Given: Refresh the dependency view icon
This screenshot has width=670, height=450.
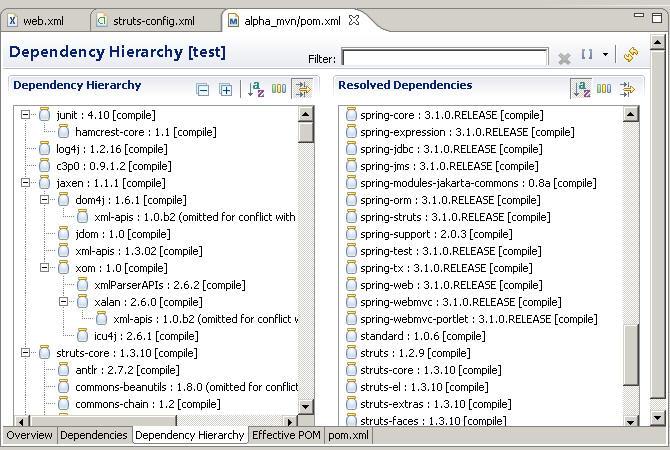Looking at the screenshot, I should (630, 55).
